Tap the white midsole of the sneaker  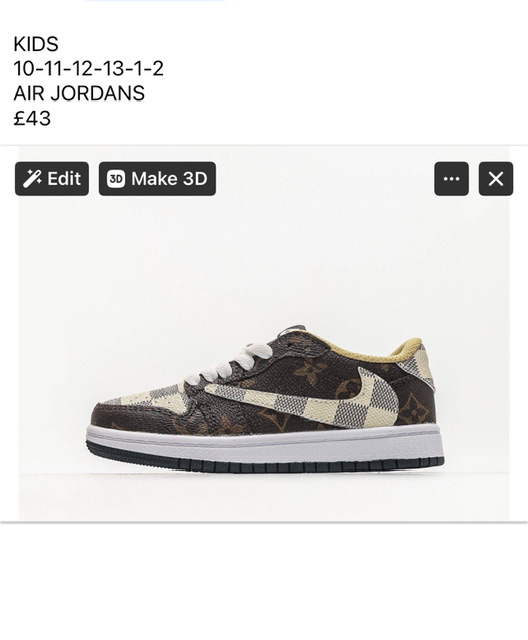tap(264, 443)
